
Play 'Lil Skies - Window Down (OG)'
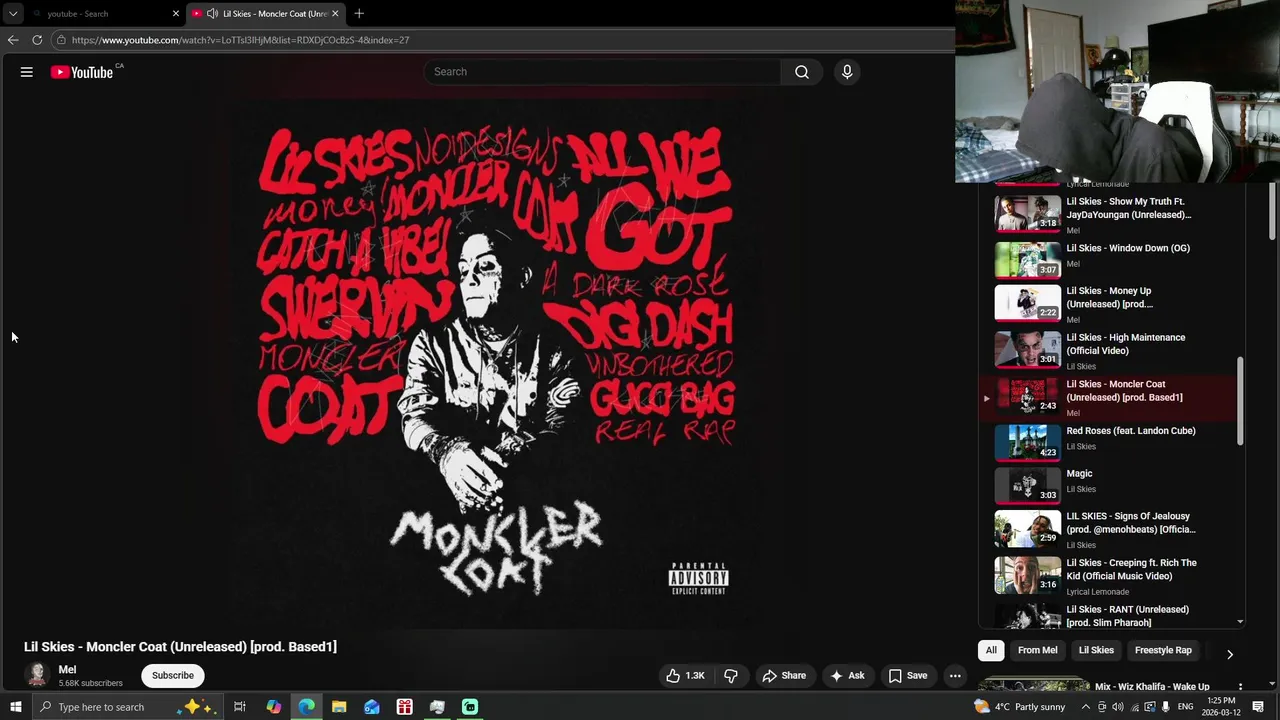point(1110,259)
